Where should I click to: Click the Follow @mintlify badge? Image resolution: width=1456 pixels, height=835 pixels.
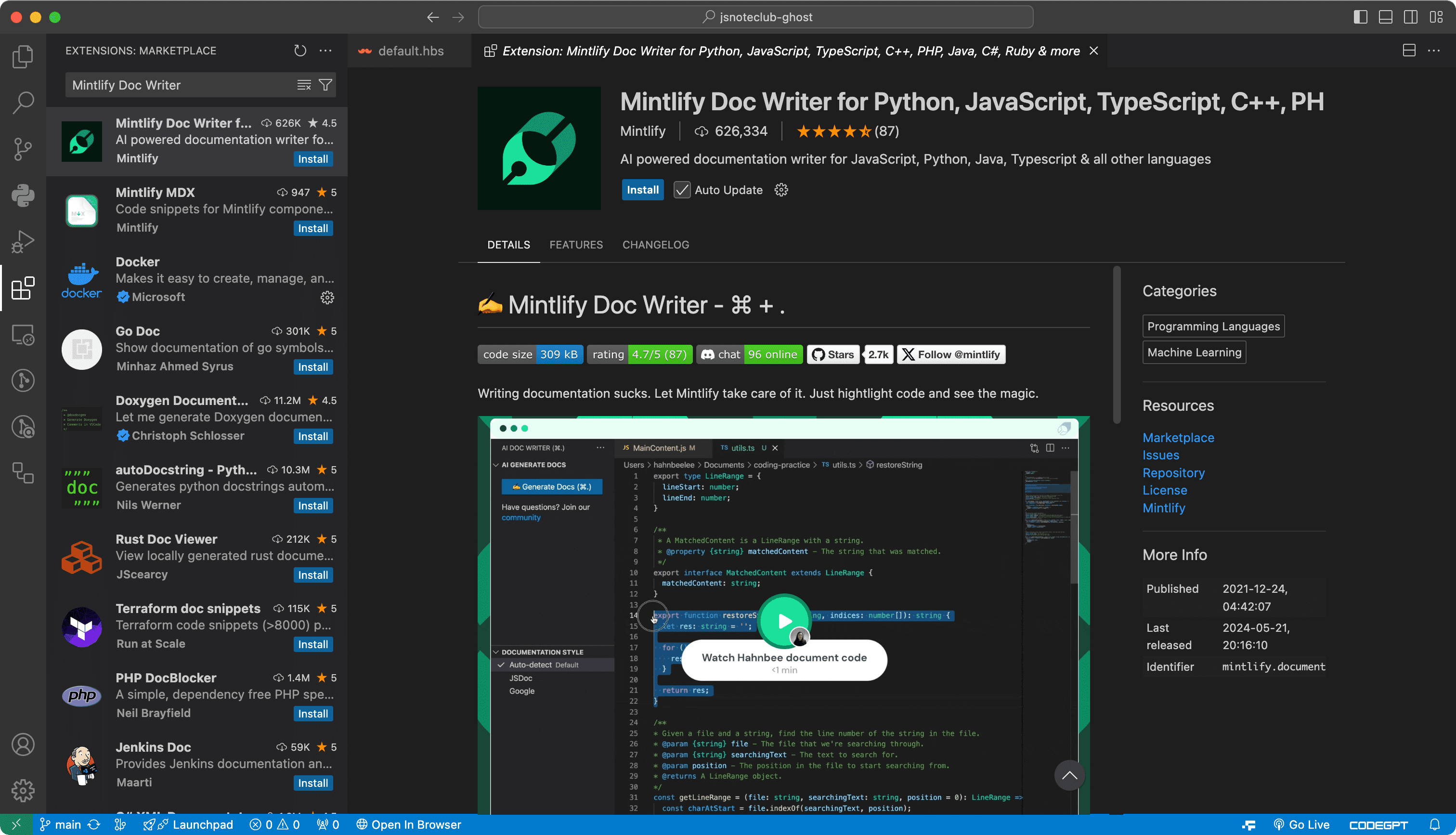951,354
